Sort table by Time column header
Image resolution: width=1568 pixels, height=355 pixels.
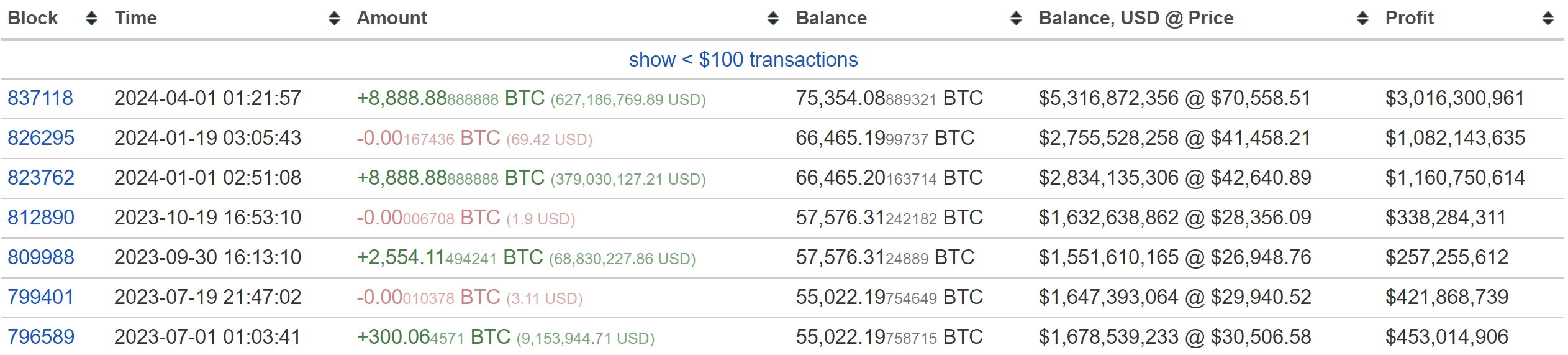[x=135, y=18]
